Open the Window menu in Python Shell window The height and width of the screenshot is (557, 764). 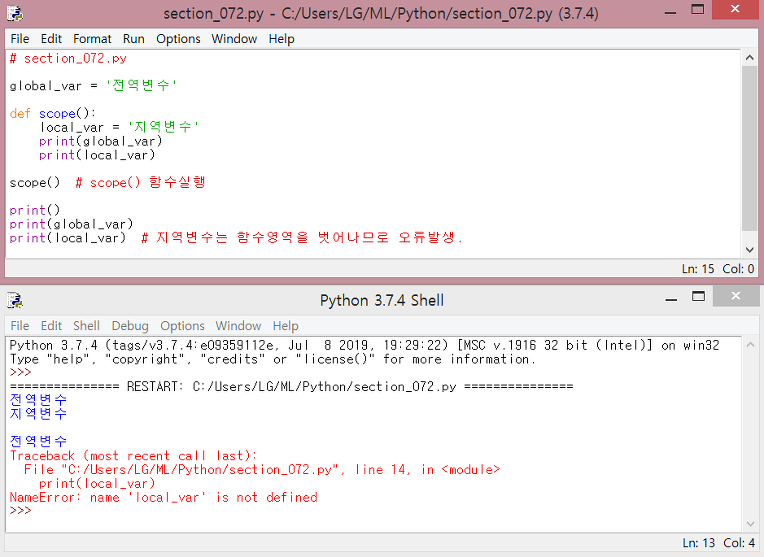pos(238,326)
